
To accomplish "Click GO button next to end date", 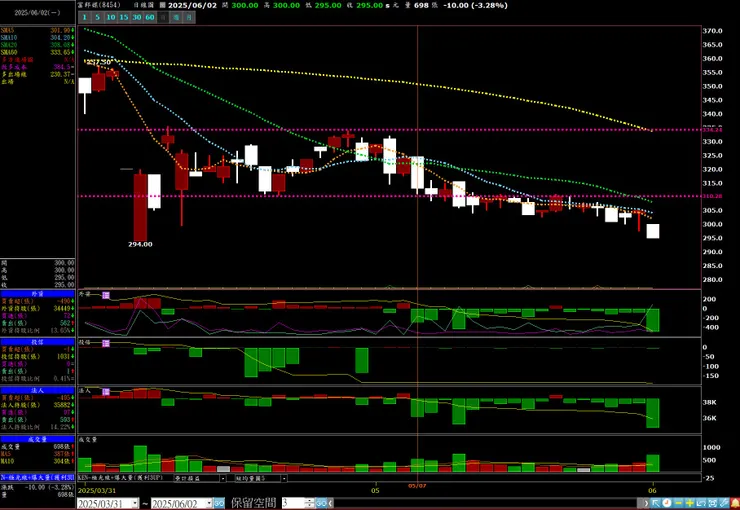I will (219, 503).
